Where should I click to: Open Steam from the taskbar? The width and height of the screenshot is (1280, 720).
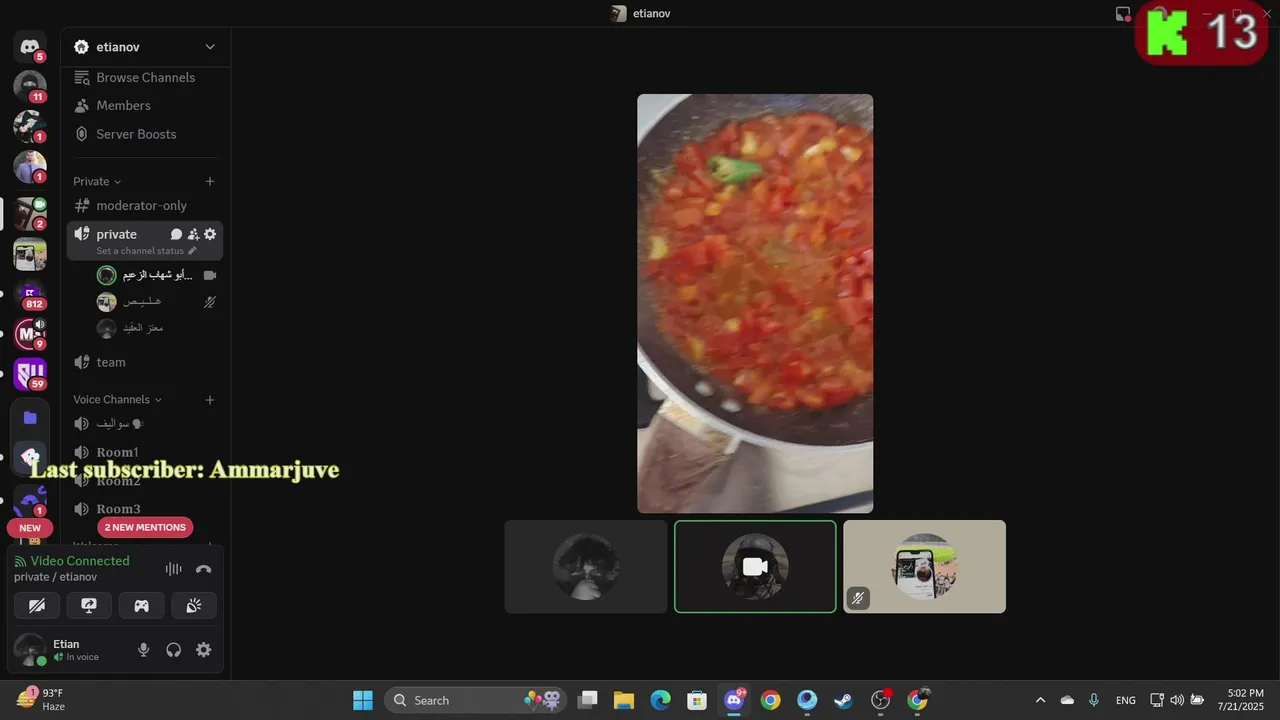pyautogui.click(x=843, y=700)
